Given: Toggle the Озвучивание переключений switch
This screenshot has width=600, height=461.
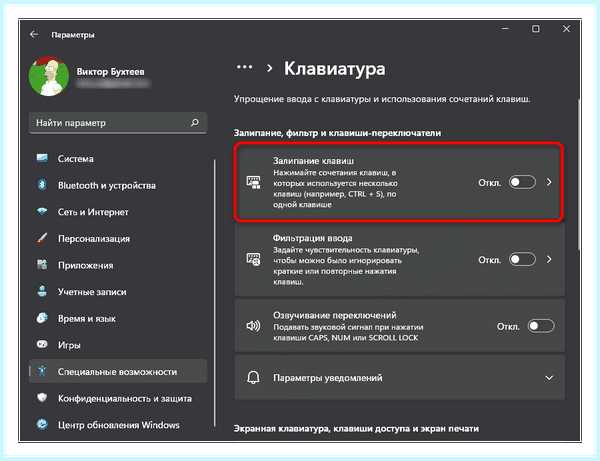Looking at the screenshot, I should pos(541,326).
